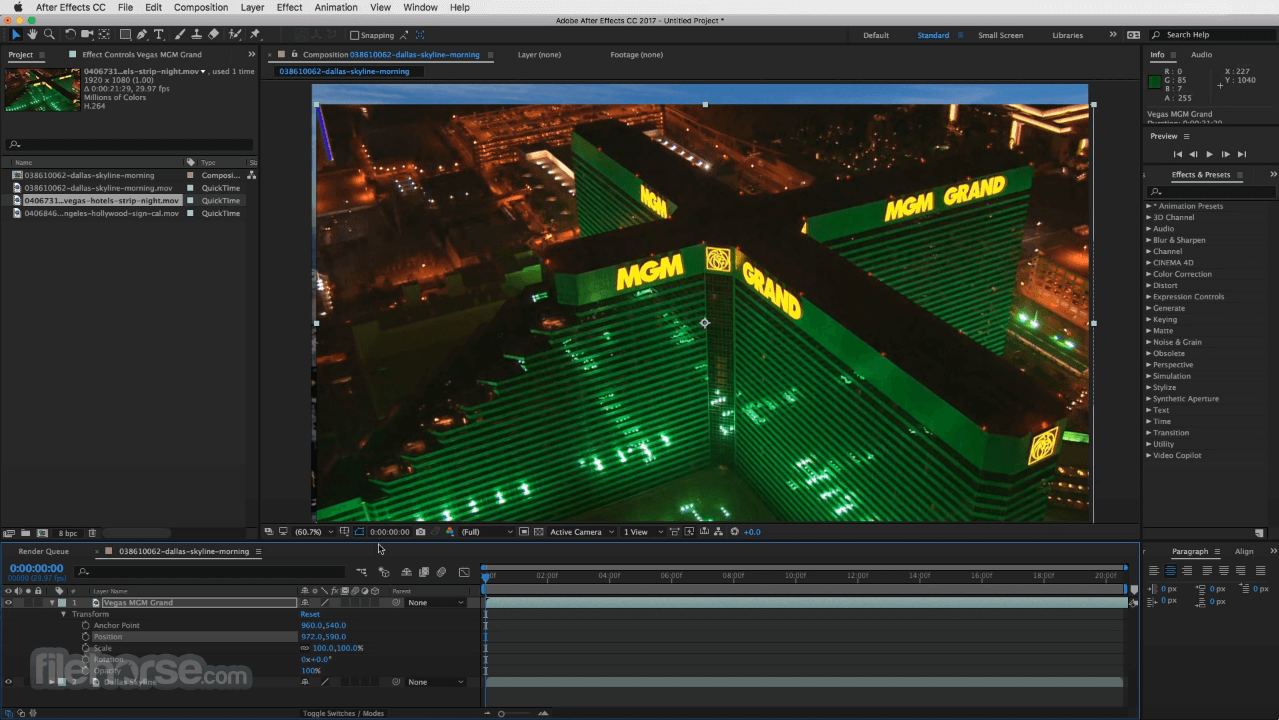Select the Clone Stamp tool
The height and width of the screenshot is (720, 1279).
[196, 35]
